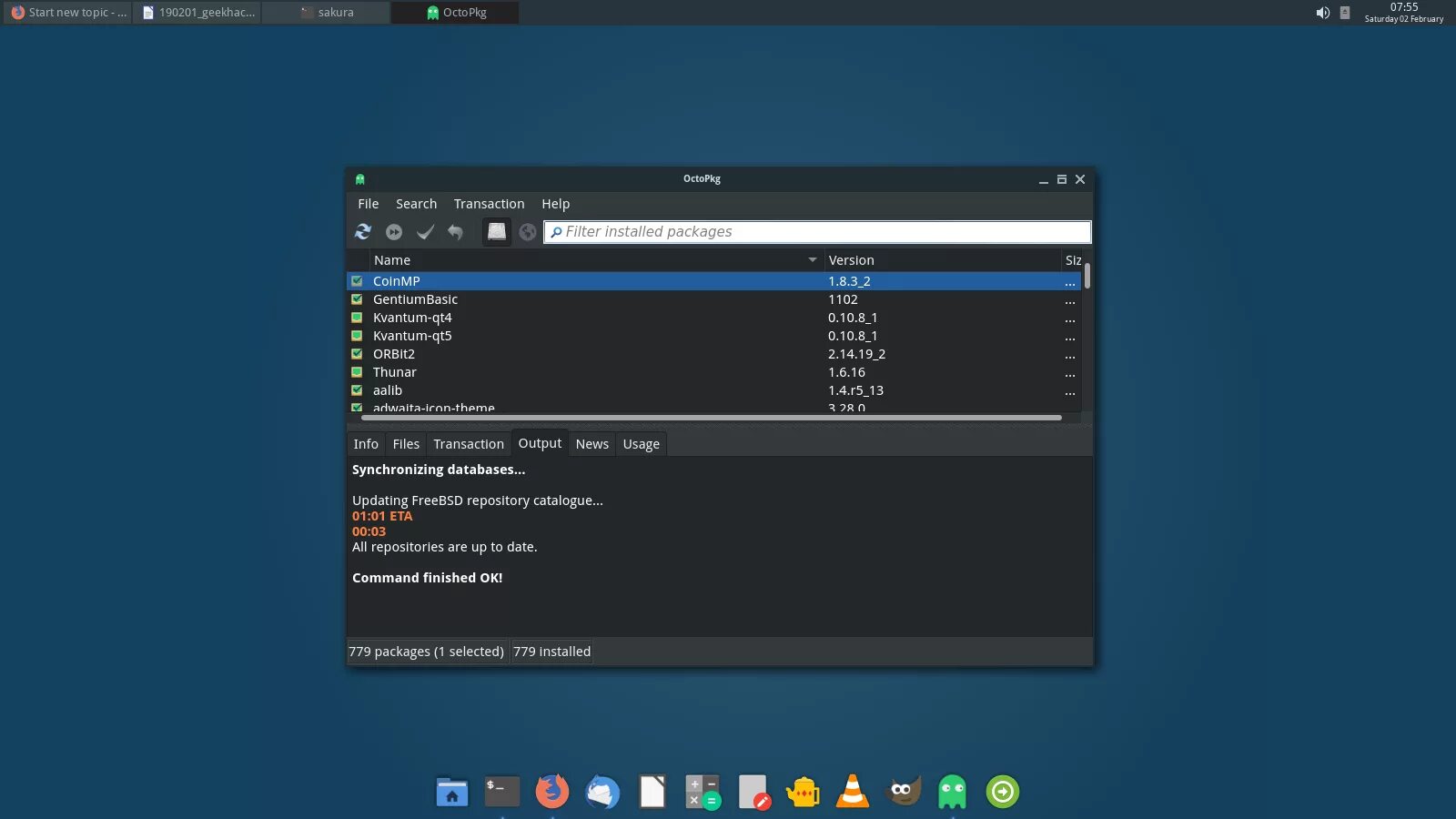Switch to the Info tab

[366, 444]
